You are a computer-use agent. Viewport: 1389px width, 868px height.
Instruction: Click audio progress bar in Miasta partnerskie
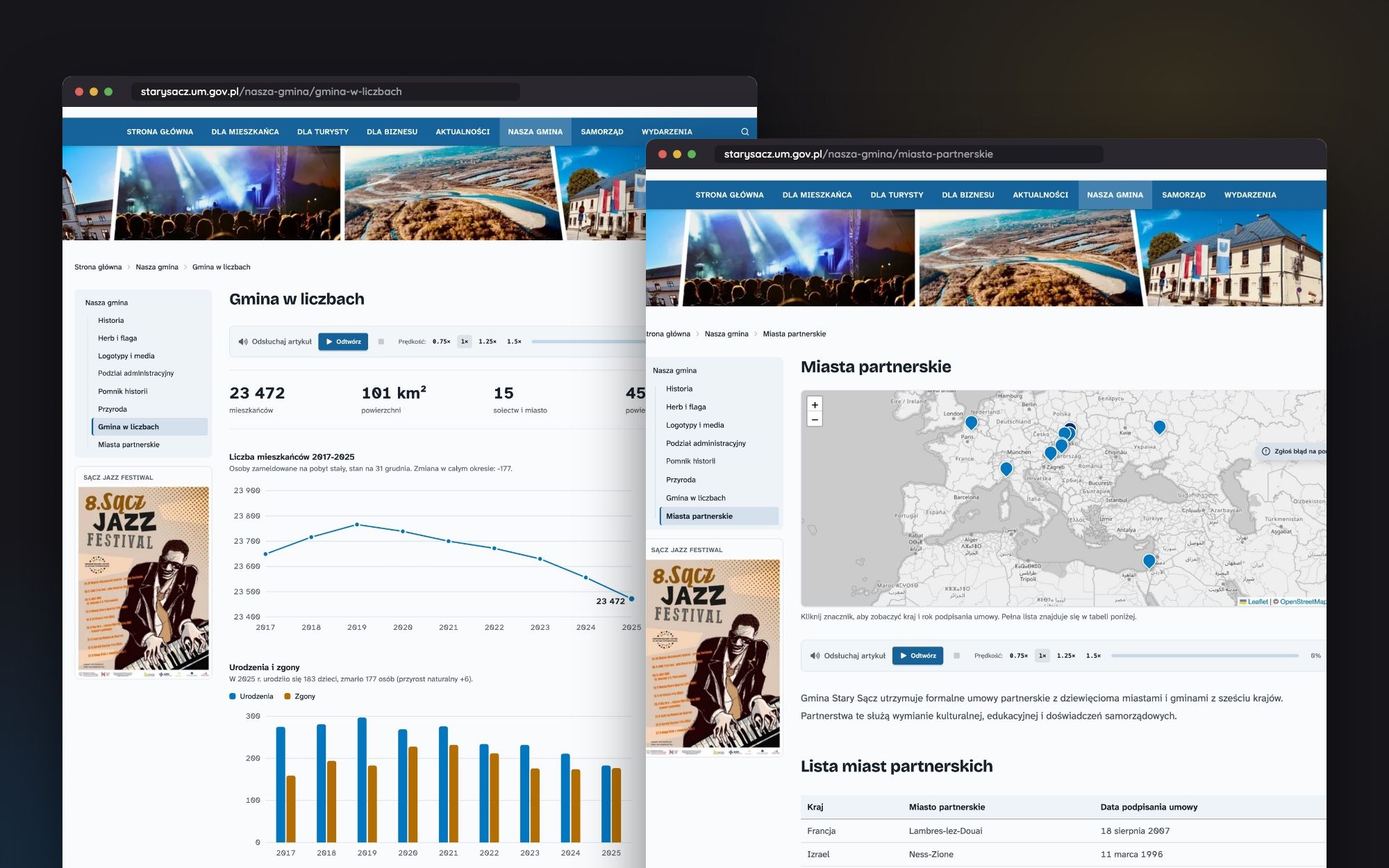tap(1204, 656)
